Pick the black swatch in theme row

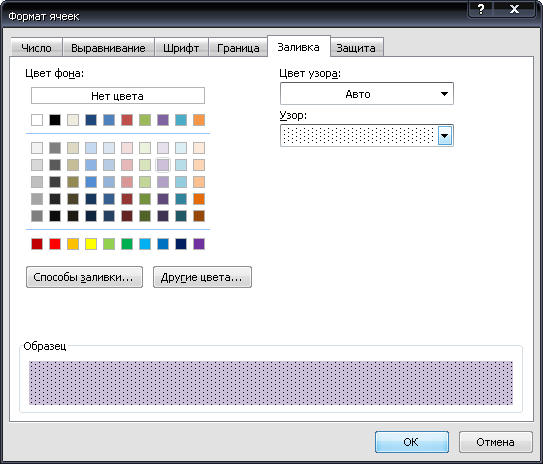pyautogui.click(x=55, y=120)
